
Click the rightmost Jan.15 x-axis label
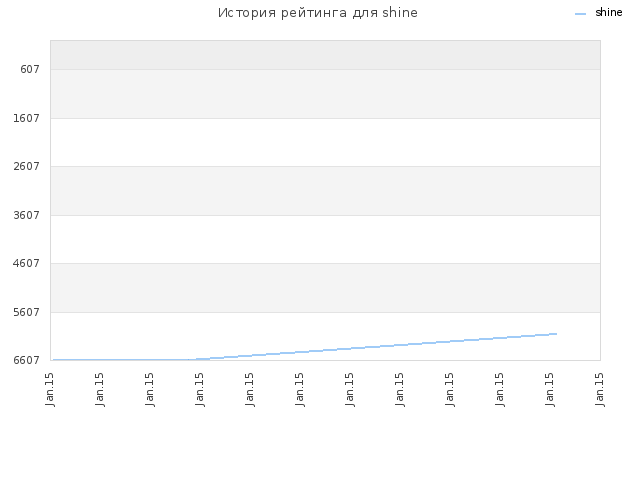tap(600, 389)
